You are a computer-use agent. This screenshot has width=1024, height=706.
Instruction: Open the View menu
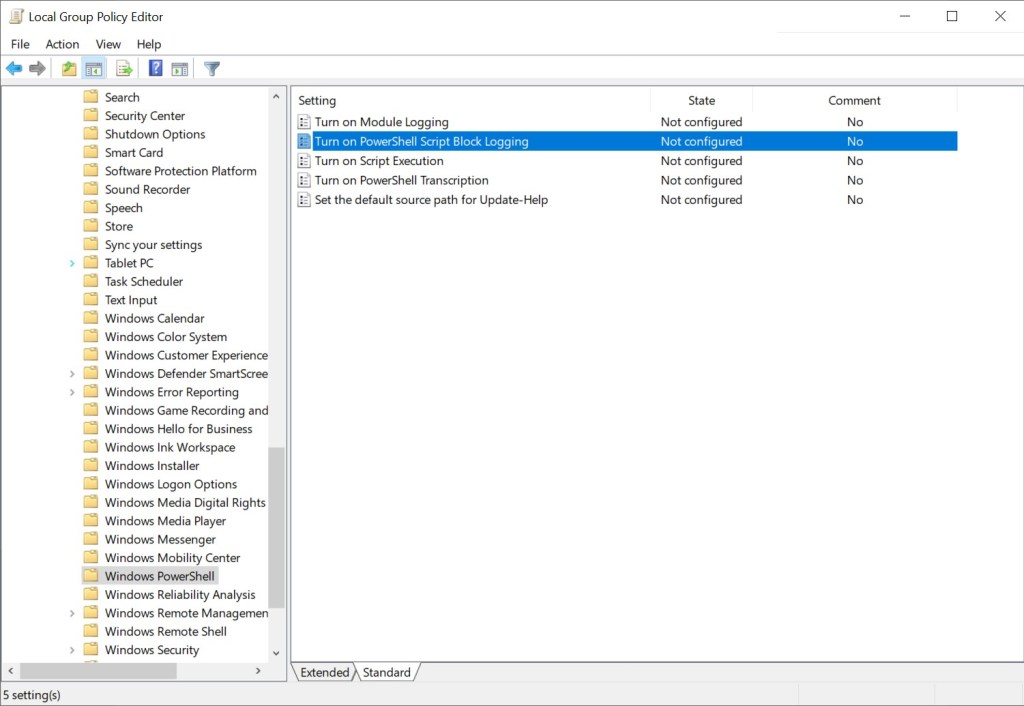[108, 44]
